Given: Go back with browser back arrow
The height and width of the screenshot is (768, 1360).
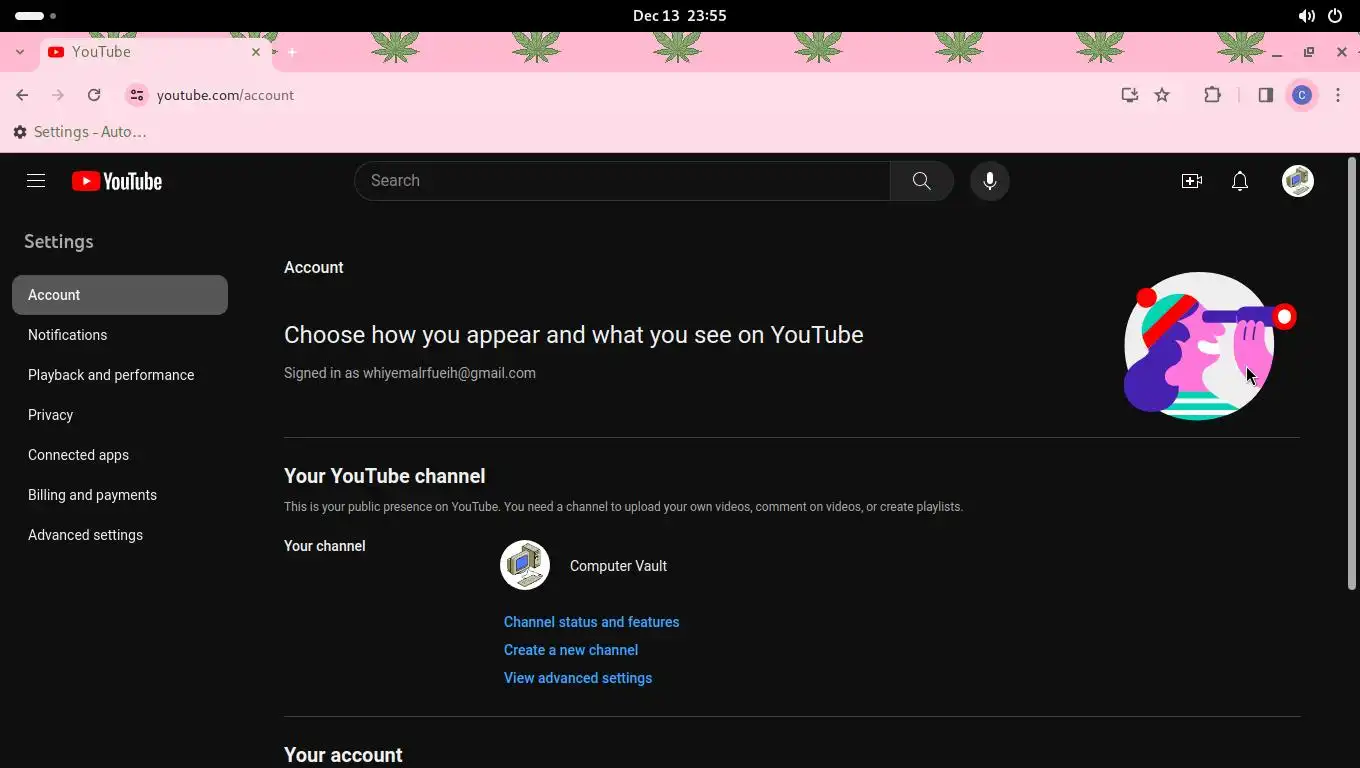Looking at the screenshot, I should point(22,95).
